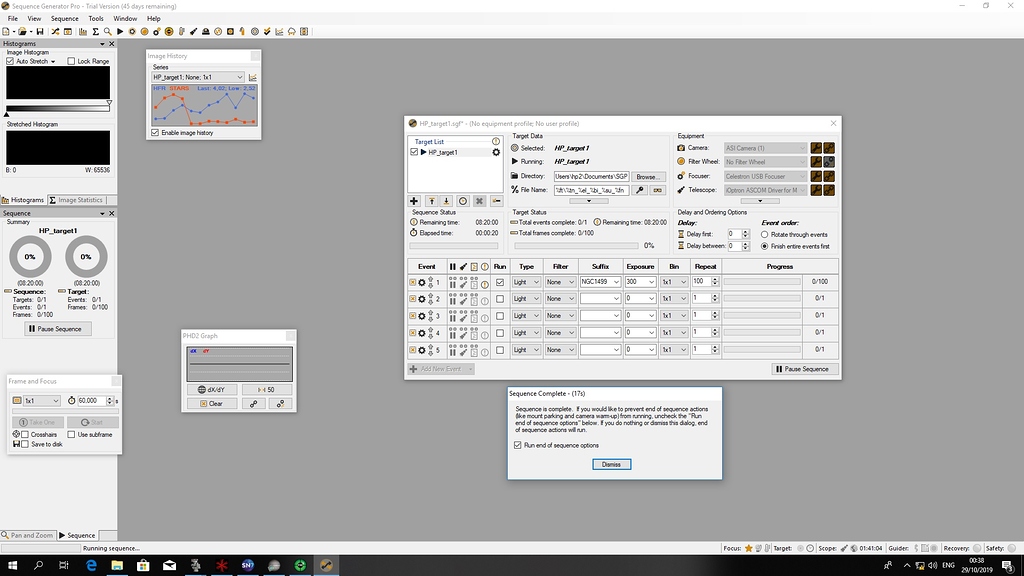Add a new target with the plus icon
The height and width of the screenshot is (576, 1024).
click(413, 201)
